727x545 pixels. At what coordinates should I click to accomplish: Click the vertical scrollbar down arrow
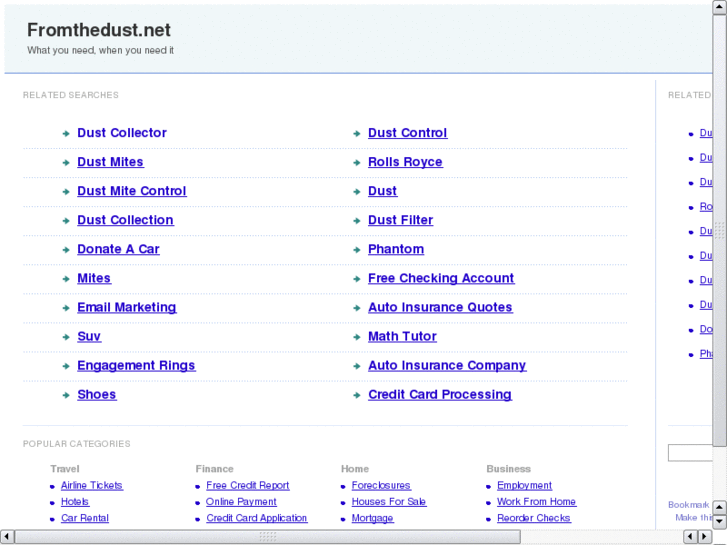719,519
